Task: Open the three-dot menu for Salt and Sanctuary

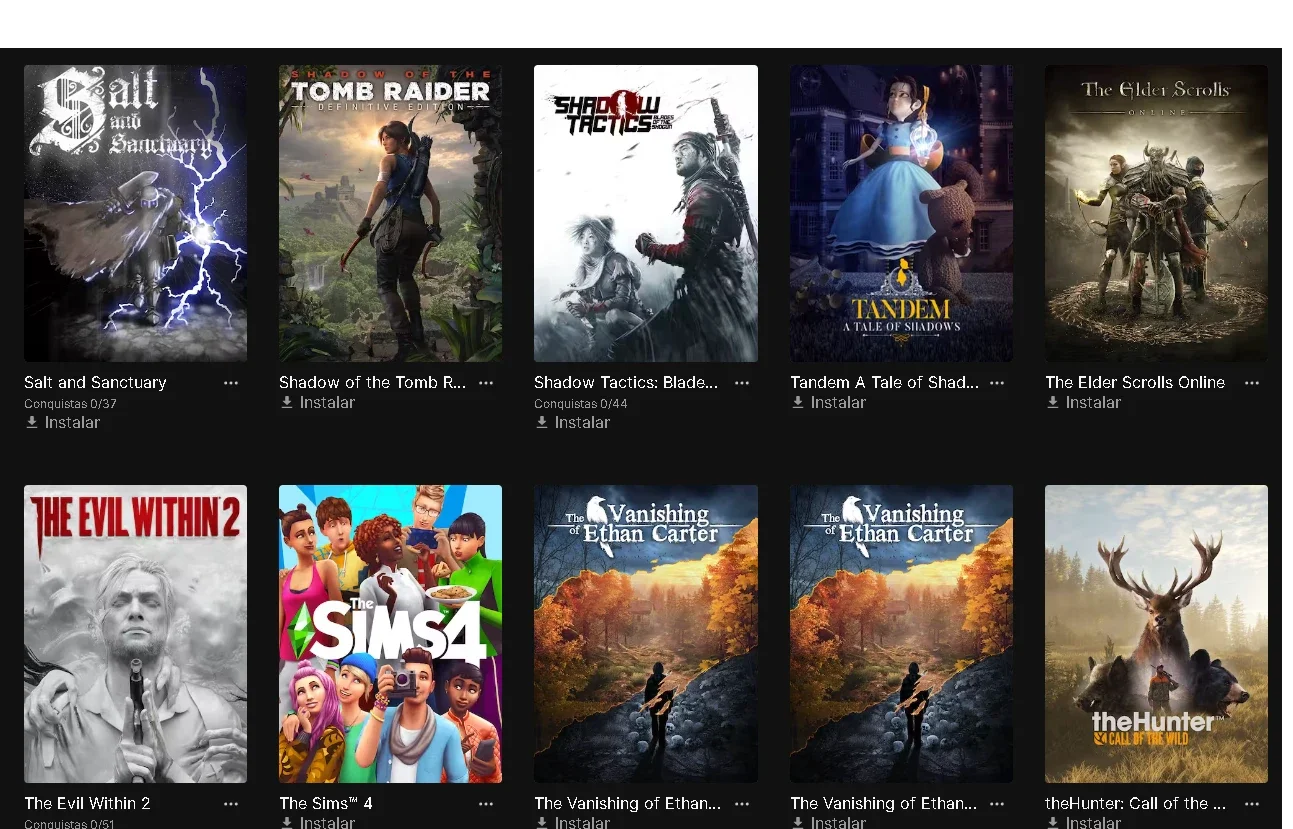Action: click(x=231, y=383)
